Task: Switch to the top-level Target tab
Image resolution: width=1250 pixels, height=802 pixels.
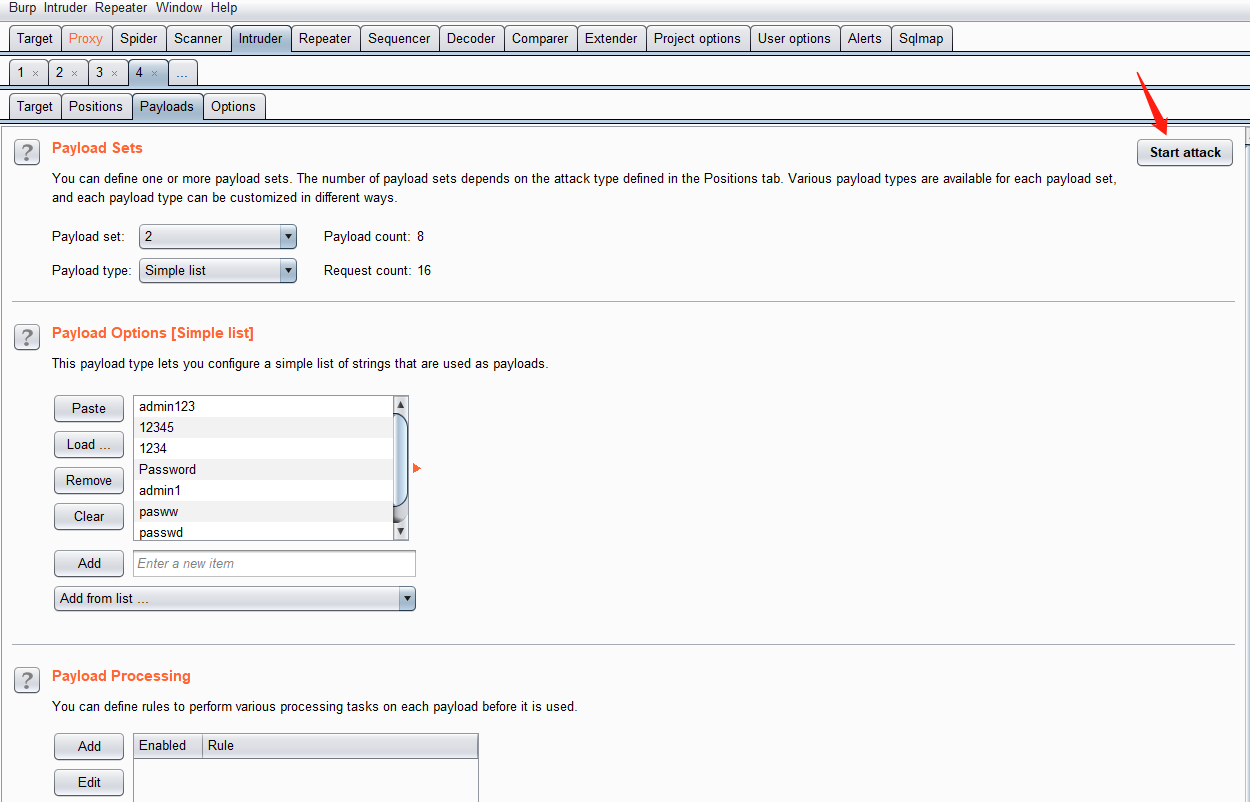Action: click(35, 38)
